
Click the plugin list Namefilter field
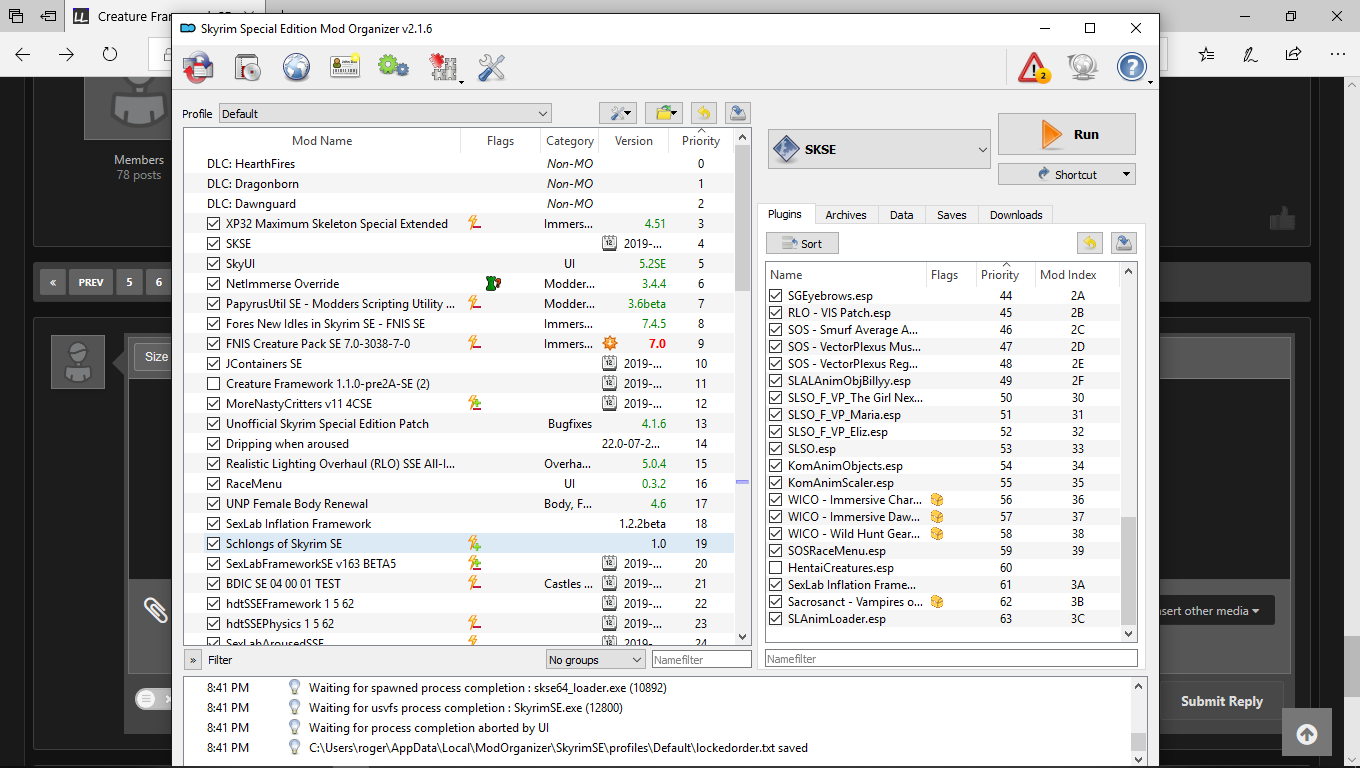point(951,659)
